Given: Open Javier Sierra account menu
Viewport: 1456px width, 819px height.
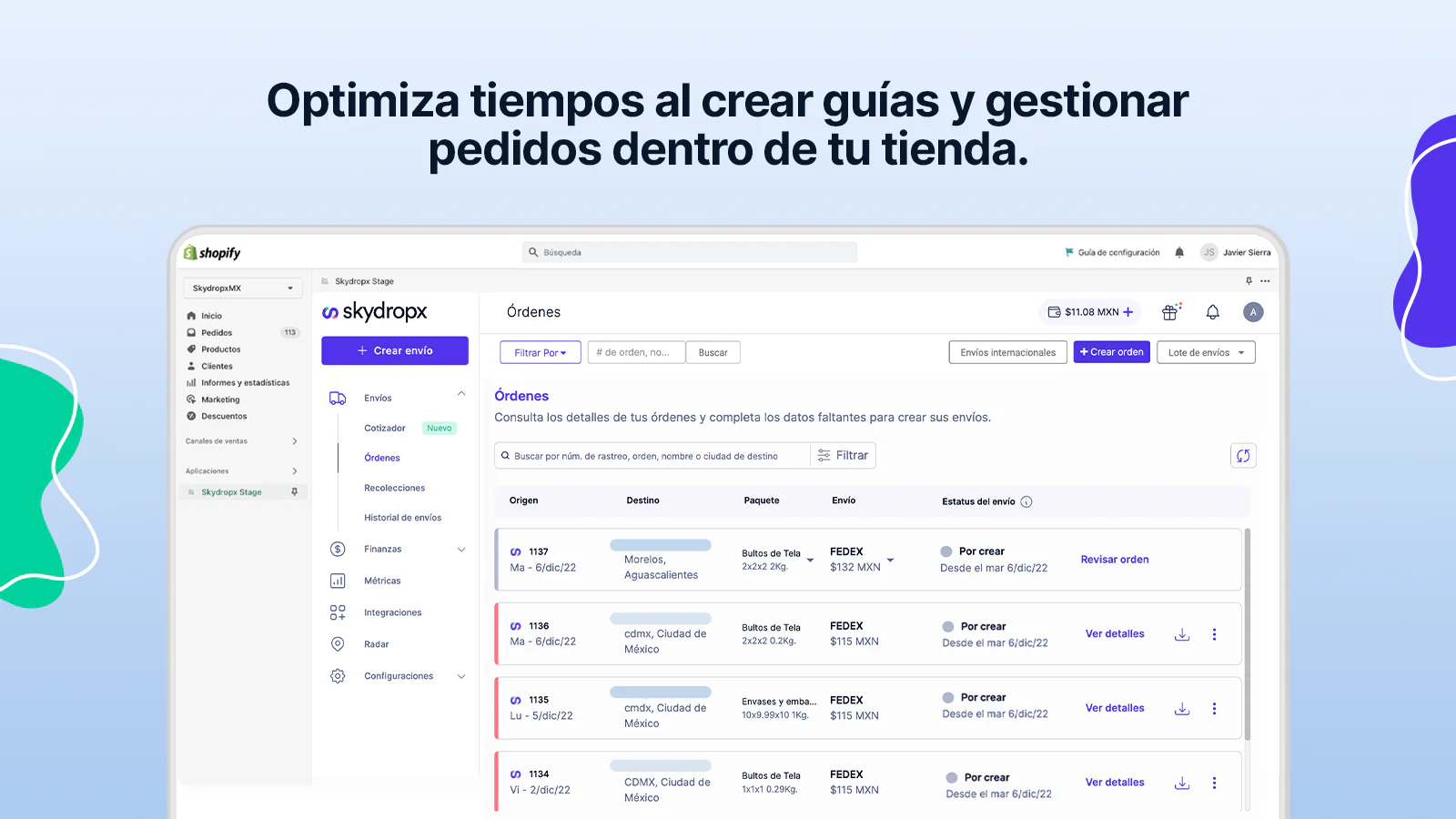Looking at the screenshot, I should point(1235,252).
